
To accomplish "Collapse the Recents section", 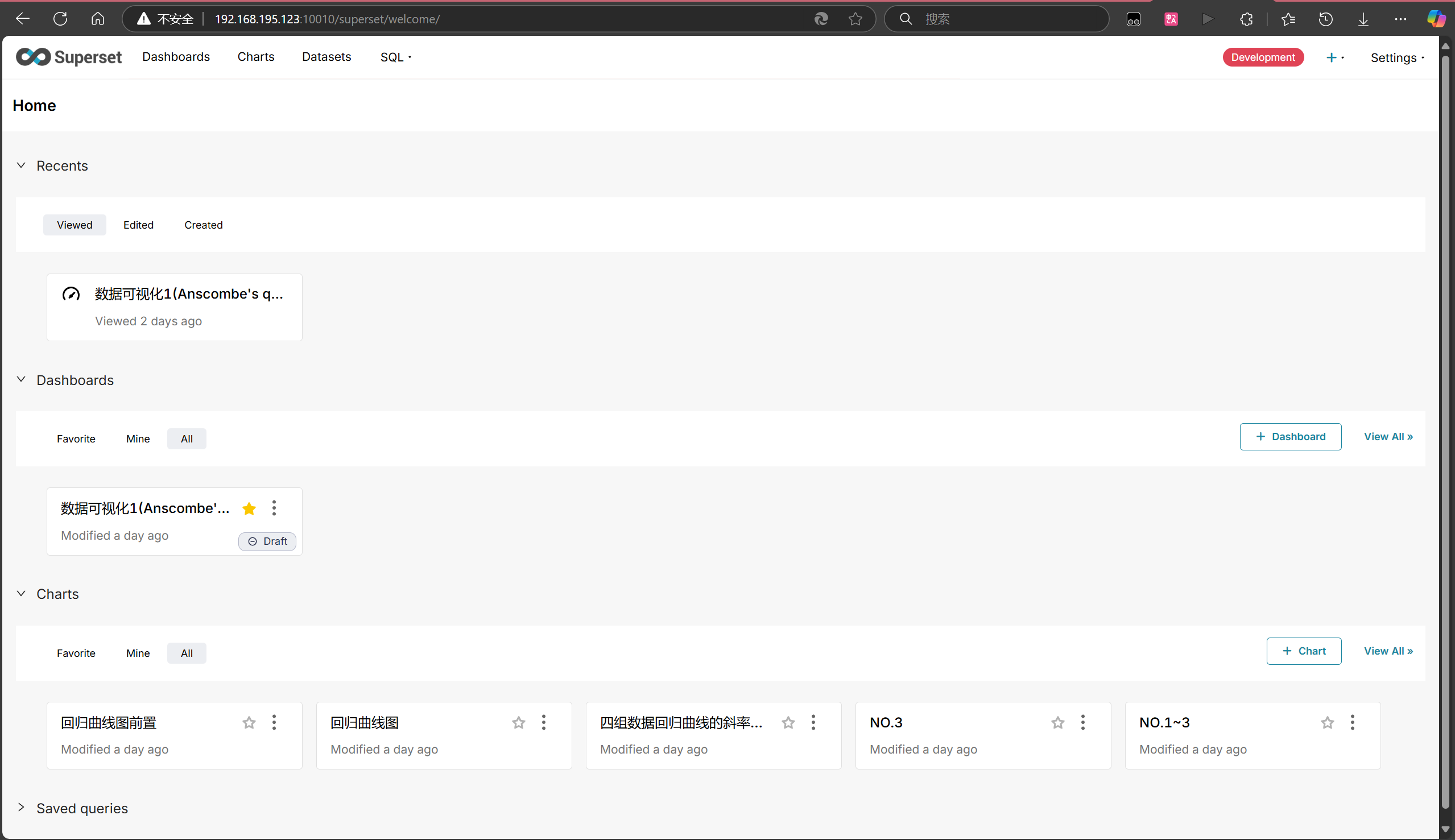I will click(x=22, y=165).
